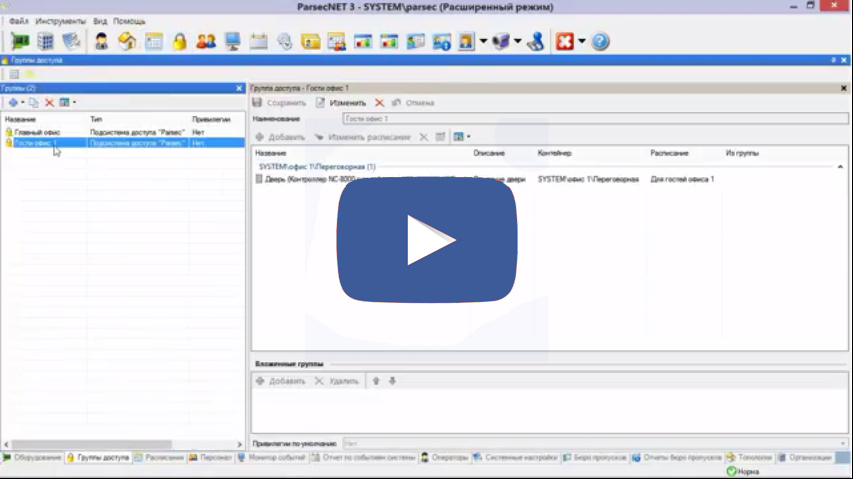Open the Файл menu
This screenshot has width=853, height=479.
[18, 21]
